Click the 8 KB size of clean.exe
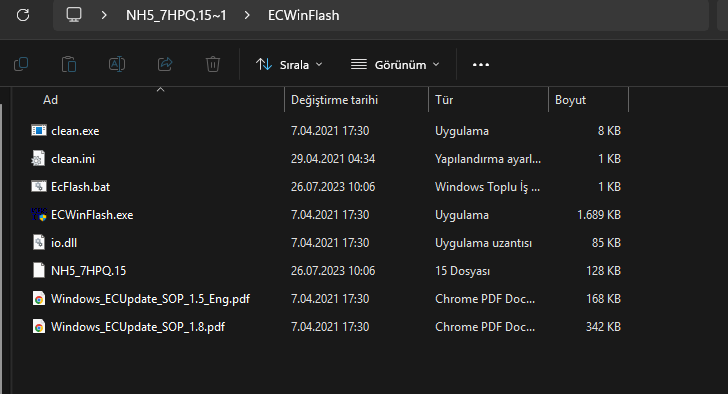Image resolution: width=728 pixels, height=394 pixels. 609,131
